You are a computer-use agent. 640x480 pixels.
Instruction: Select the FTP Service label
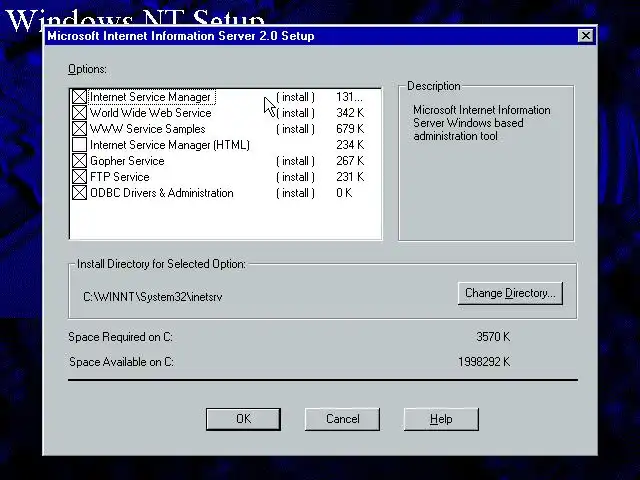[120, 177]
